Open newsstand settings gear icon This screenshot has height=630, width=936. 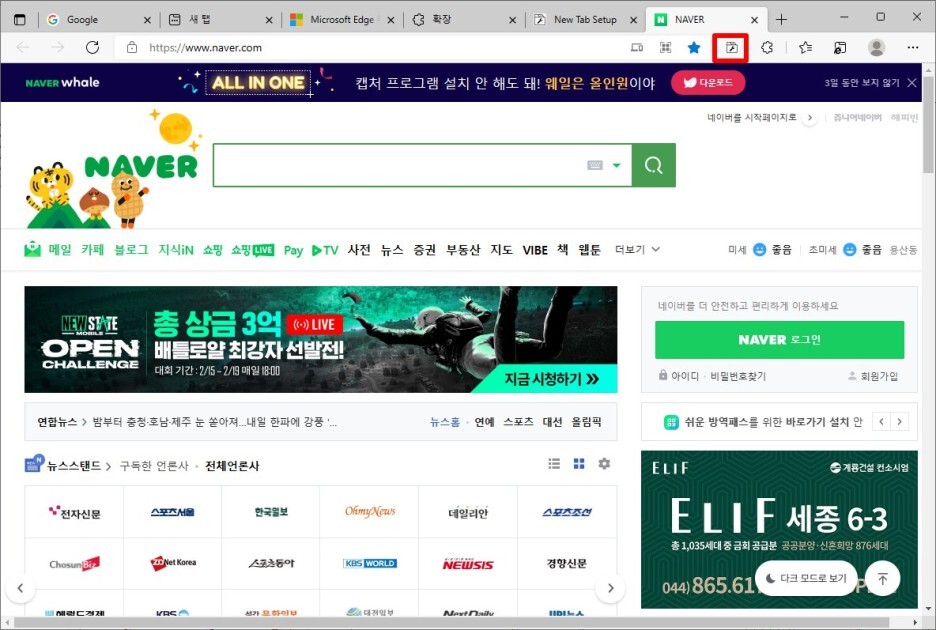(x=604, y=464)
